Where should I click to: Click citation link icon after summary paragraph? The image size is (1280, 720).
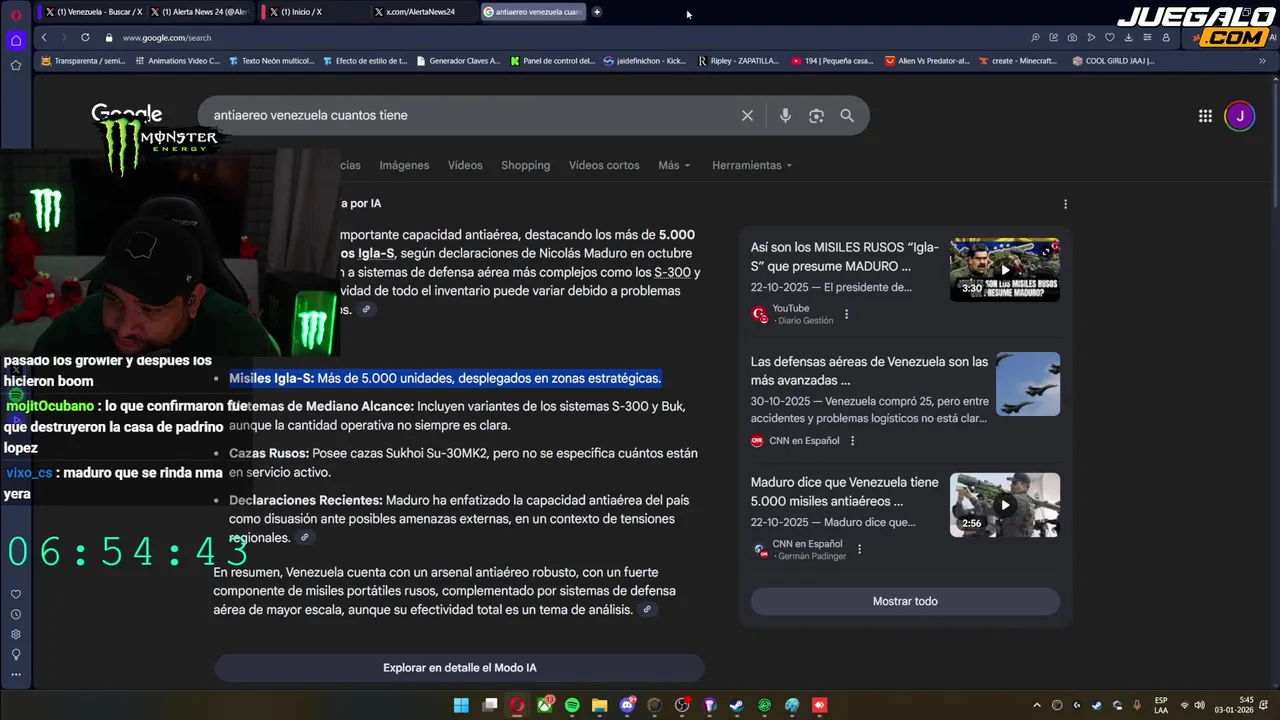tap(647, 610)
